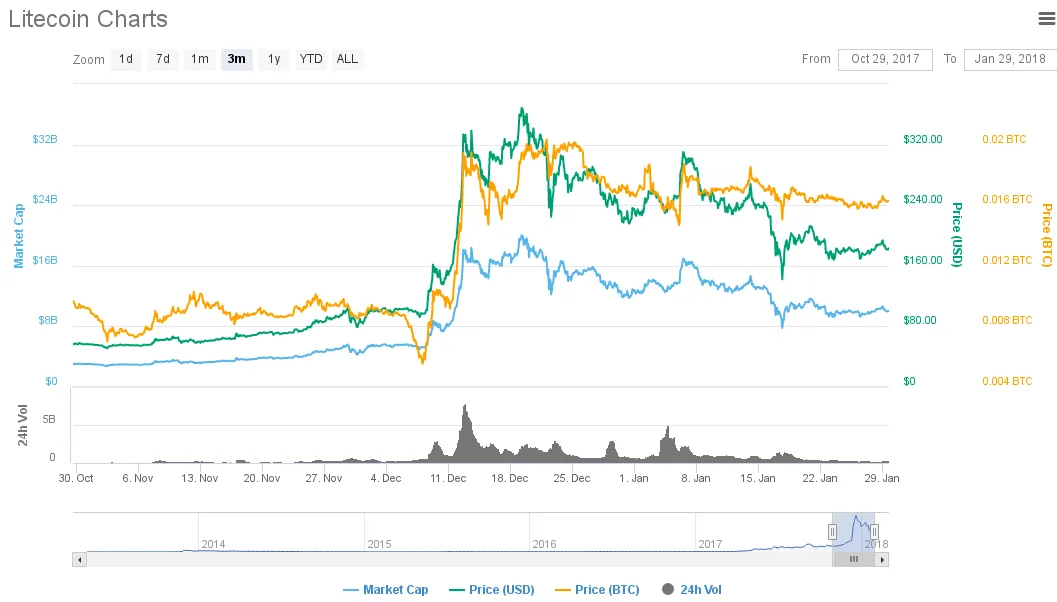Click the 2015 label in navigator
Image resolution: width=1057 pixels, height=602 pixels.
(380, 544)
